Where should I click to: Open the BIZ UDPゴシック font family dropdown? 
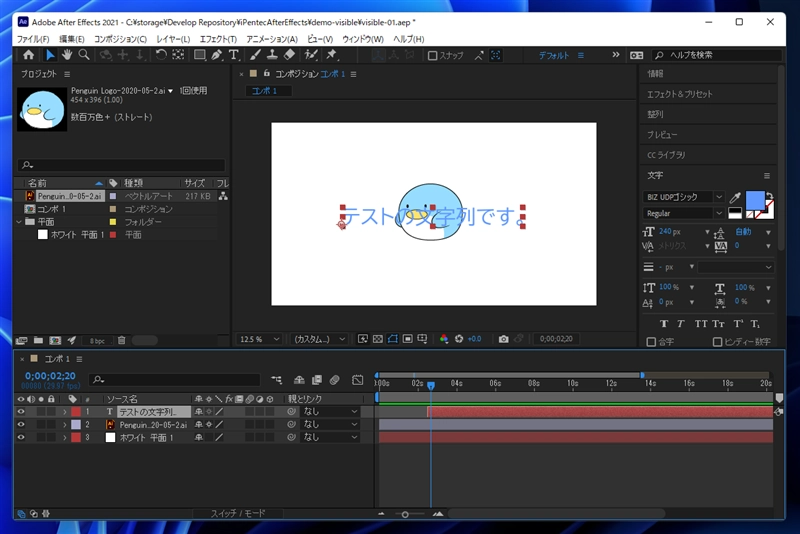[x=684, y=197]
